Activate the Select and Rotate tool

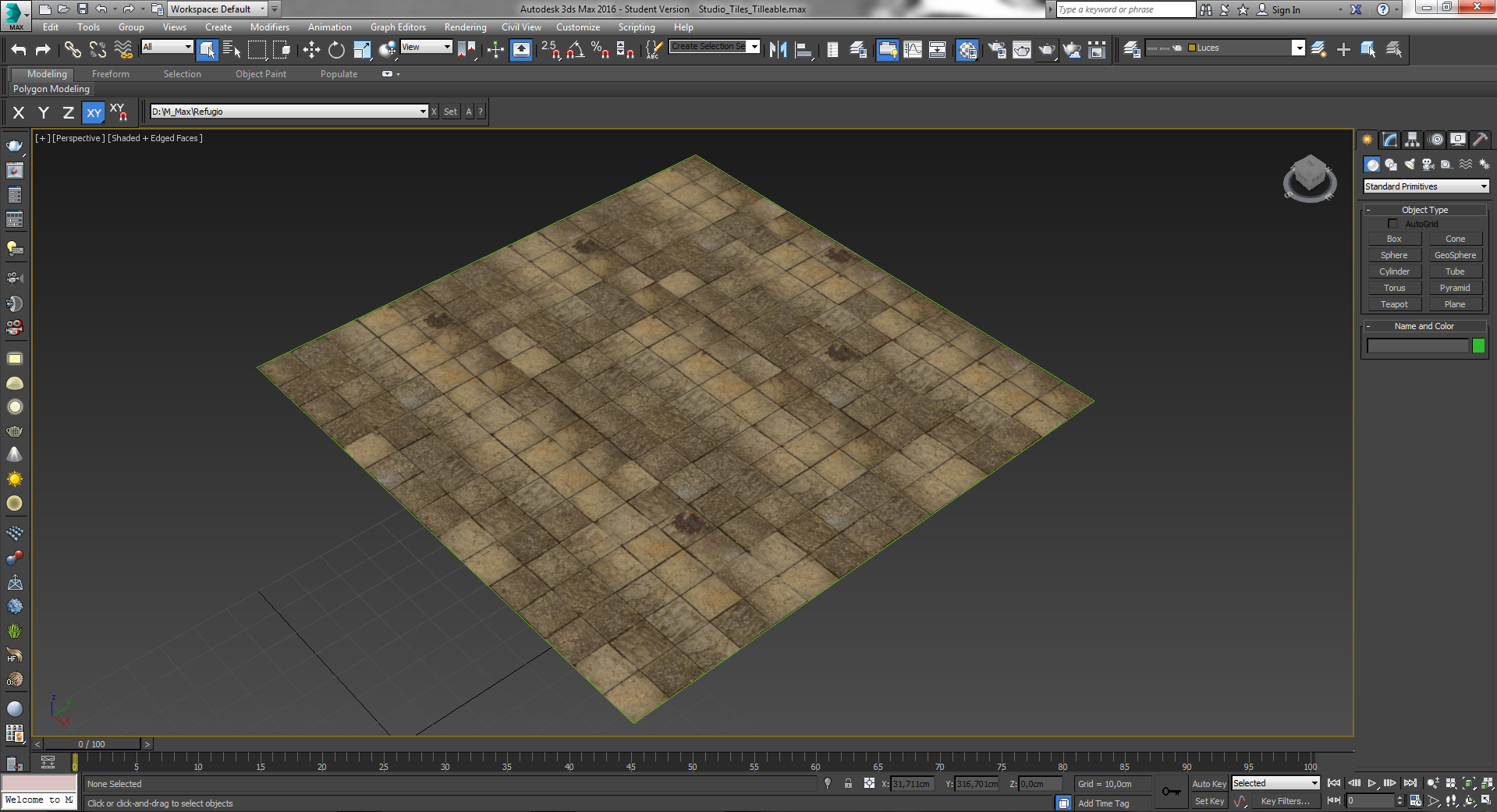point(336,50)
